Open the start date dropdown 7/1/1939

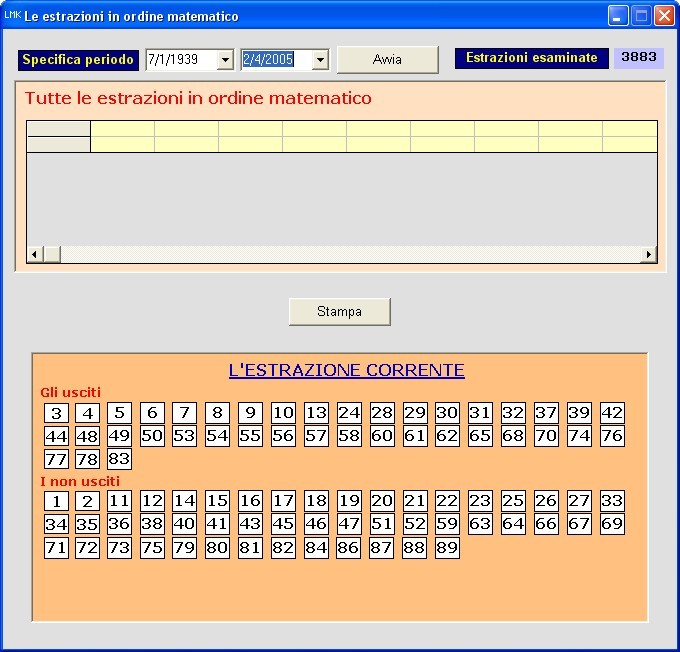226,59
